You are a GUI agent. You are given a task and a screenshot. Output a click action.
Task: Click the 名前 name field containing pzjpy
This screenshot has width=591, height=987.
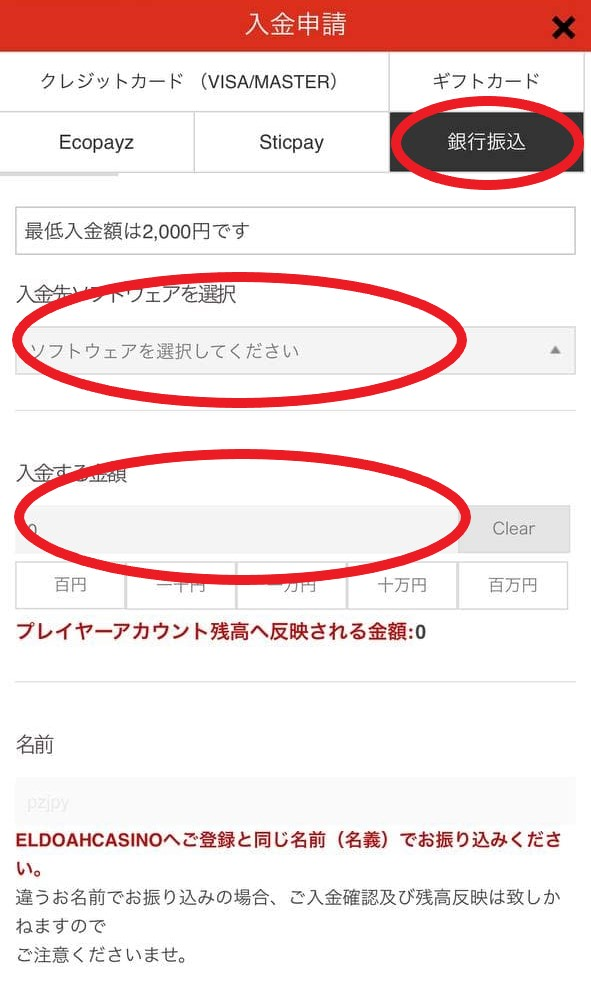click(x=295, y=801)
